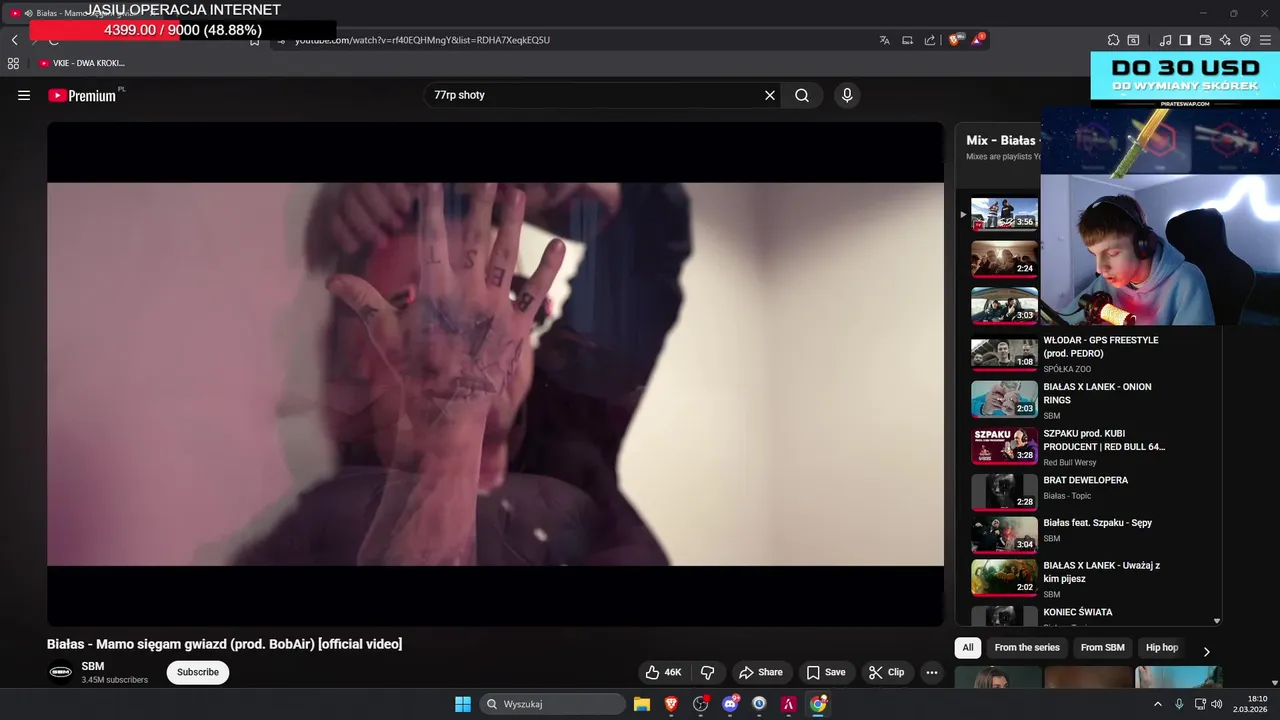The height and width of the screenshot is (720, 1280).
Task: Open the more actions three-dot menu
Action: pyautogui.click(x=932, y=672)
